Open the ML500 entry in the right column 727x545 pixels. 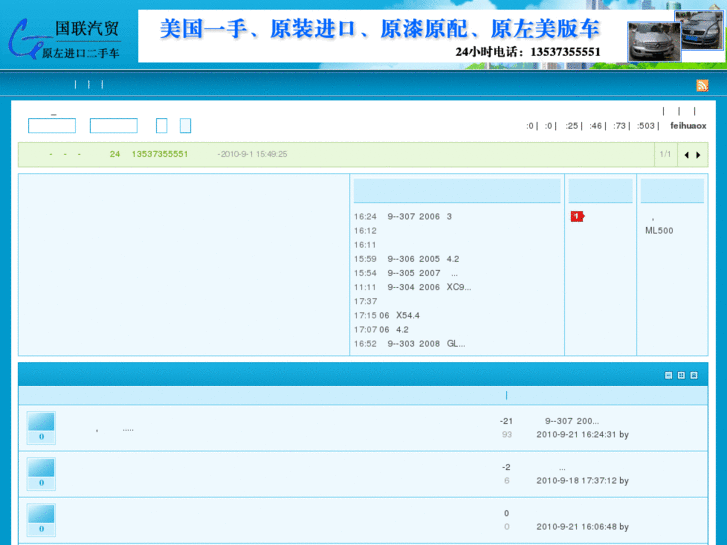tap(659, 231)
